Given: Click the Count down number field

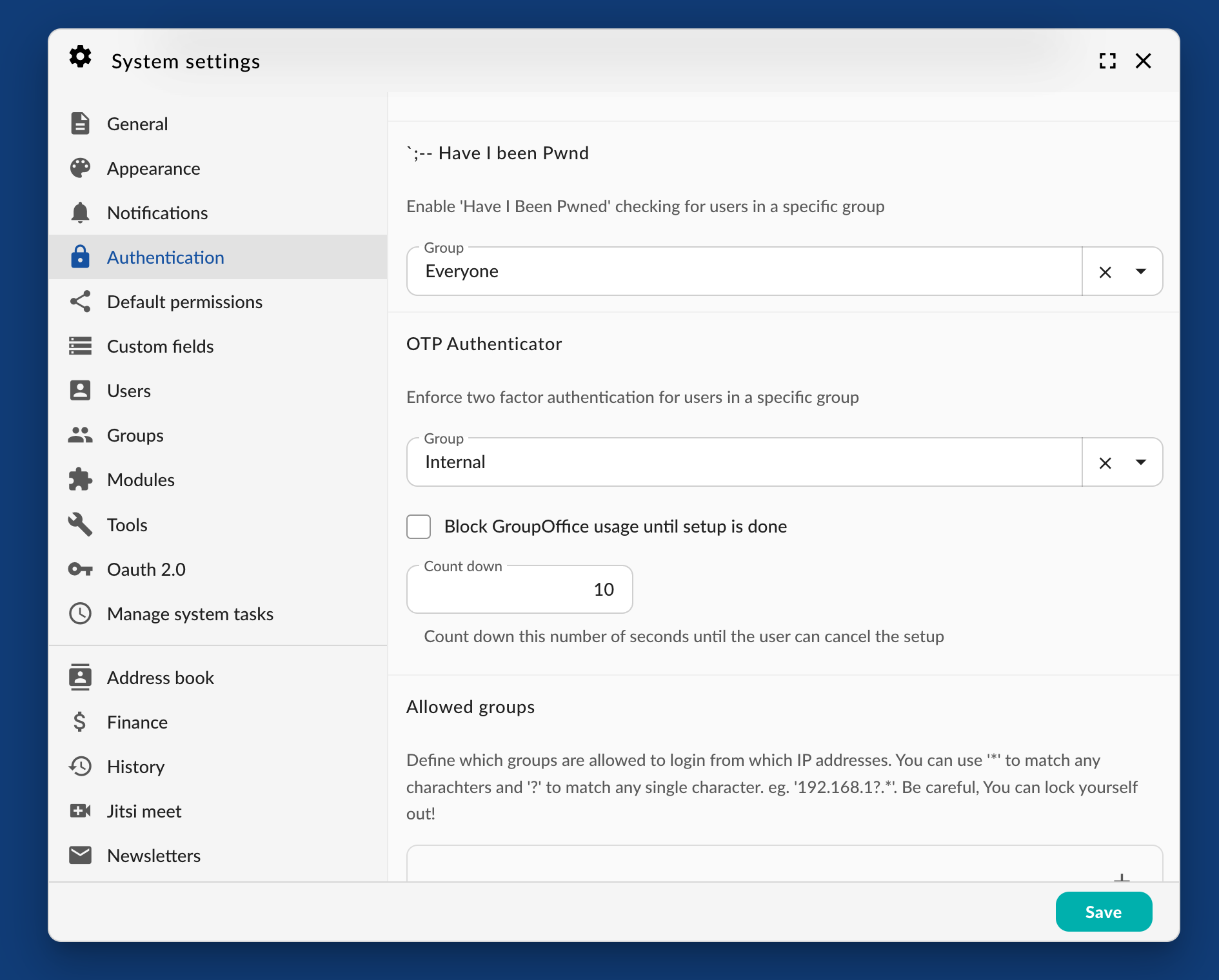Looking at the screenshot, I should [519, 589].
